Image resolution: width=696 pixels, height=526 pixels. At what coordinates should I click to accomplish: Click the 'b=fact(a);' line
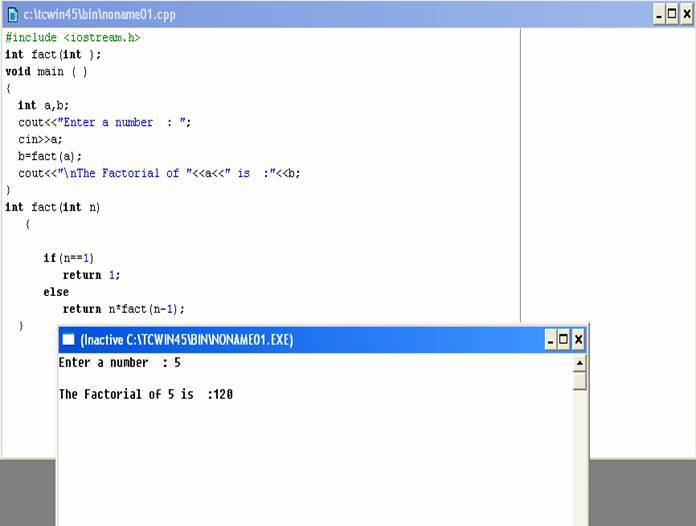(50, 156)
